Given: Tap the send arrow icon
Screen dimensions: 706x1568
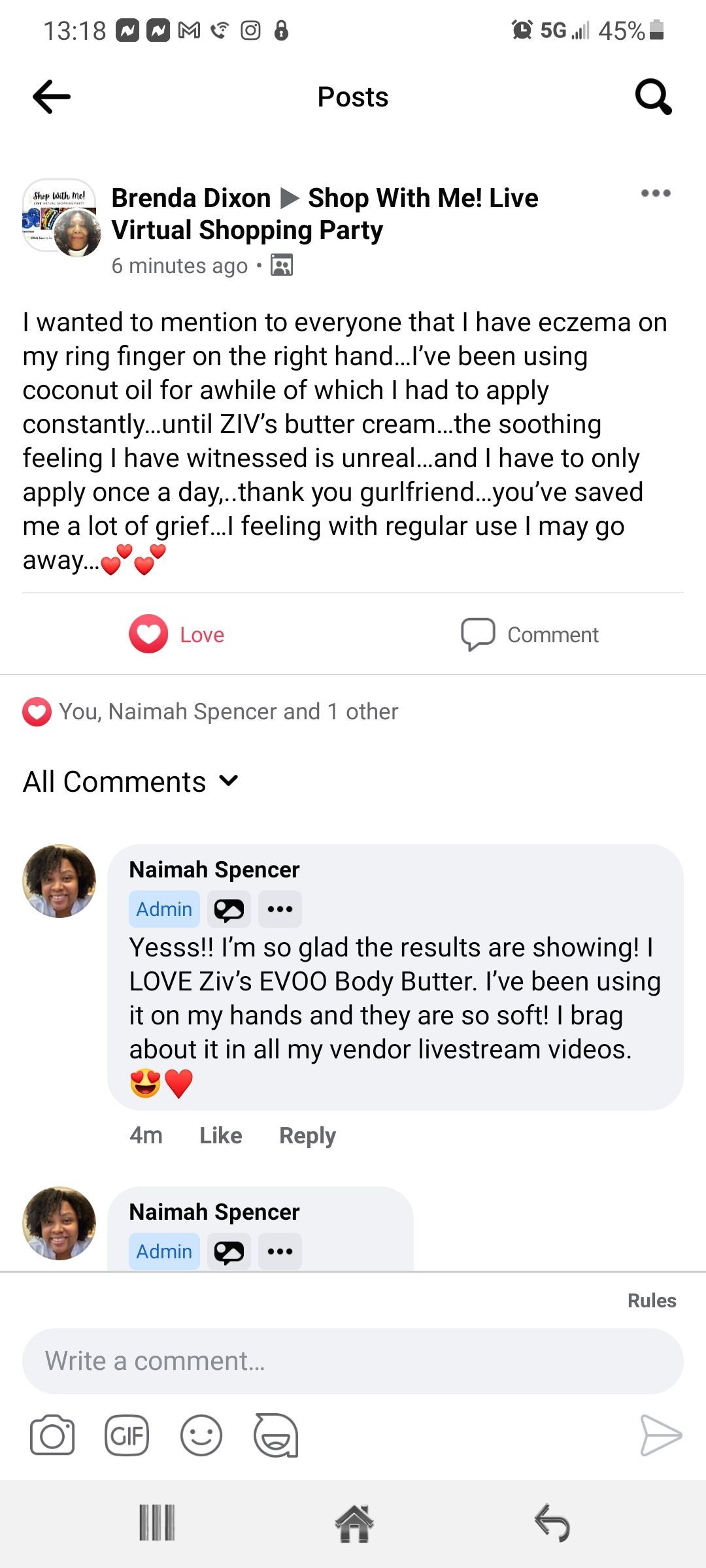Looking at the screenshot, I should (x=661, y=1435).
